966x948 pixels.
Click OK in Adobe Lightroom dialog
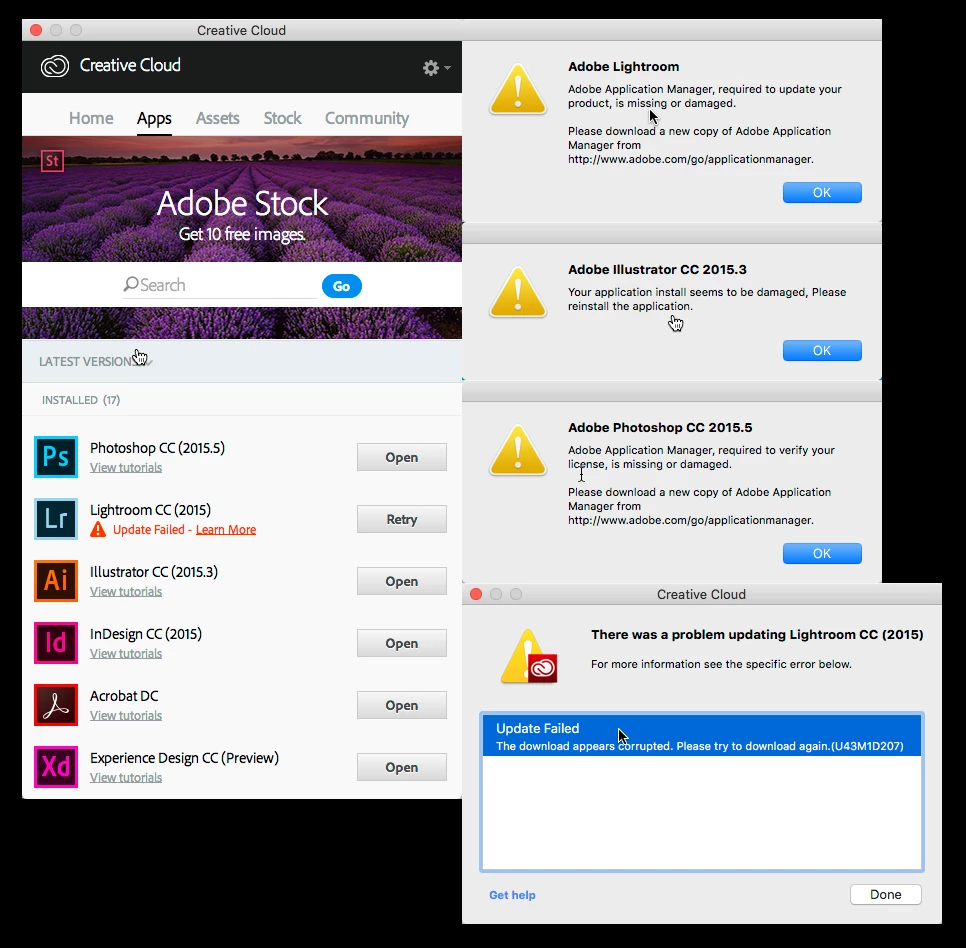pyautogui.click(x=822, y=192)
